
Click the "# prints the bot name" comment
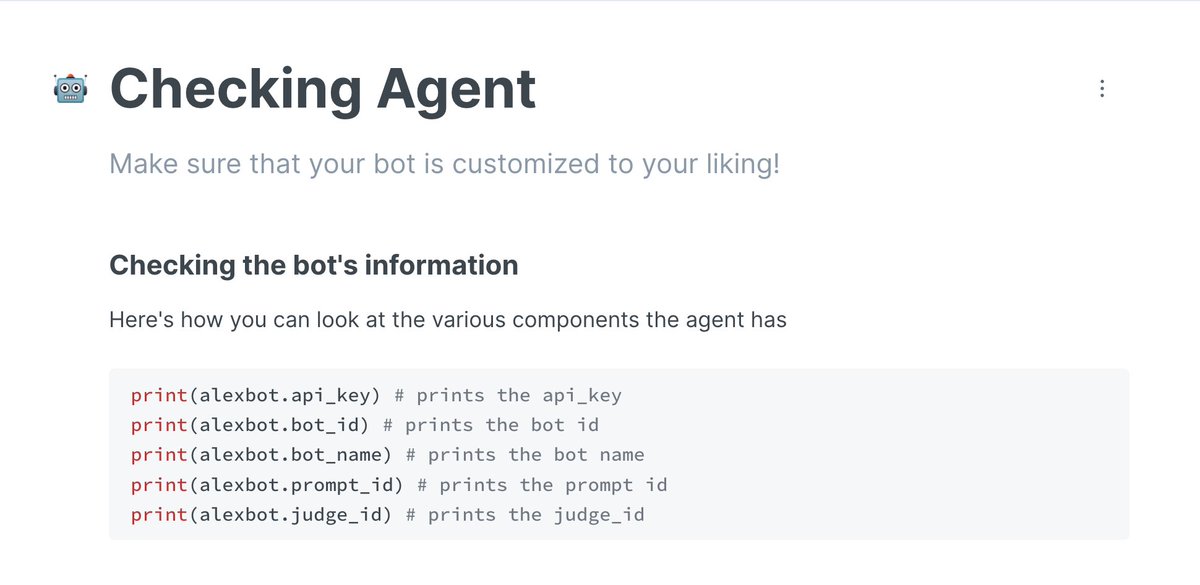525,455
